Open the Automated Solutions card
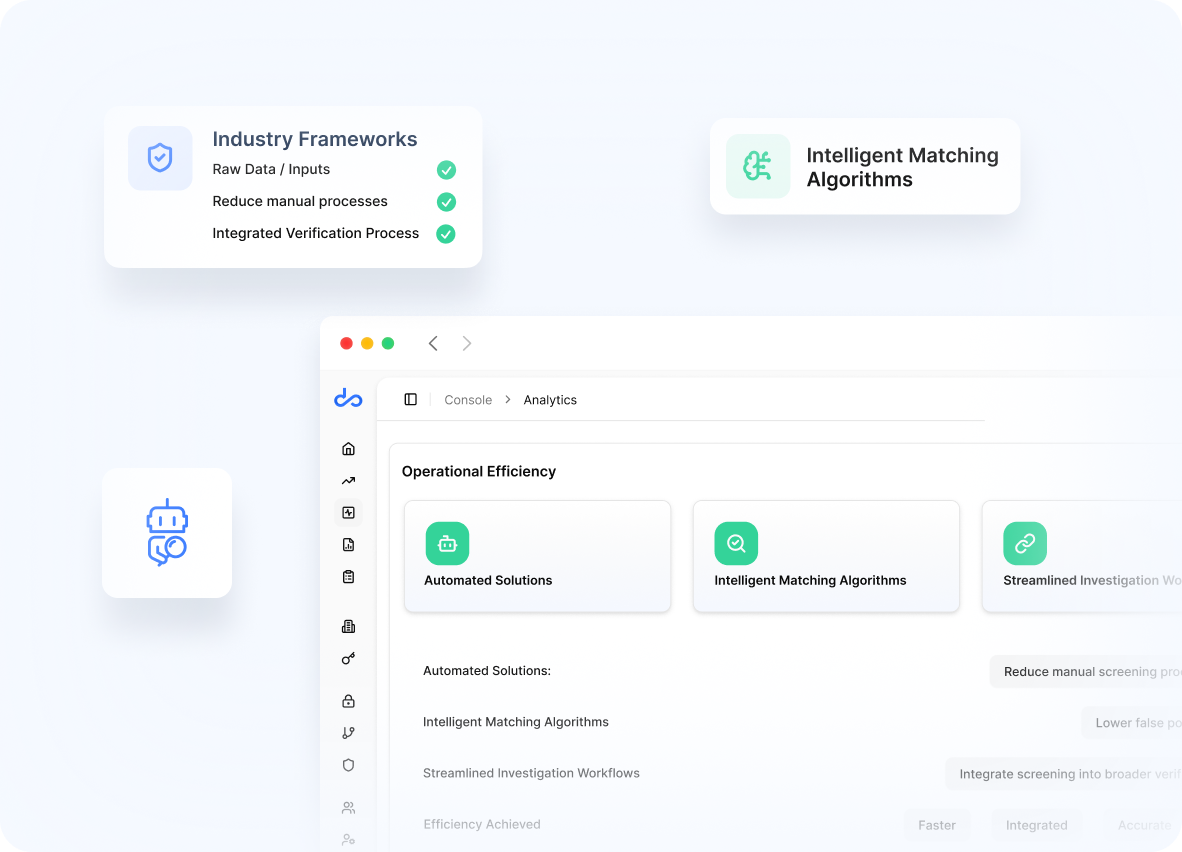The image size is (1182, 852). pos(537,556)
